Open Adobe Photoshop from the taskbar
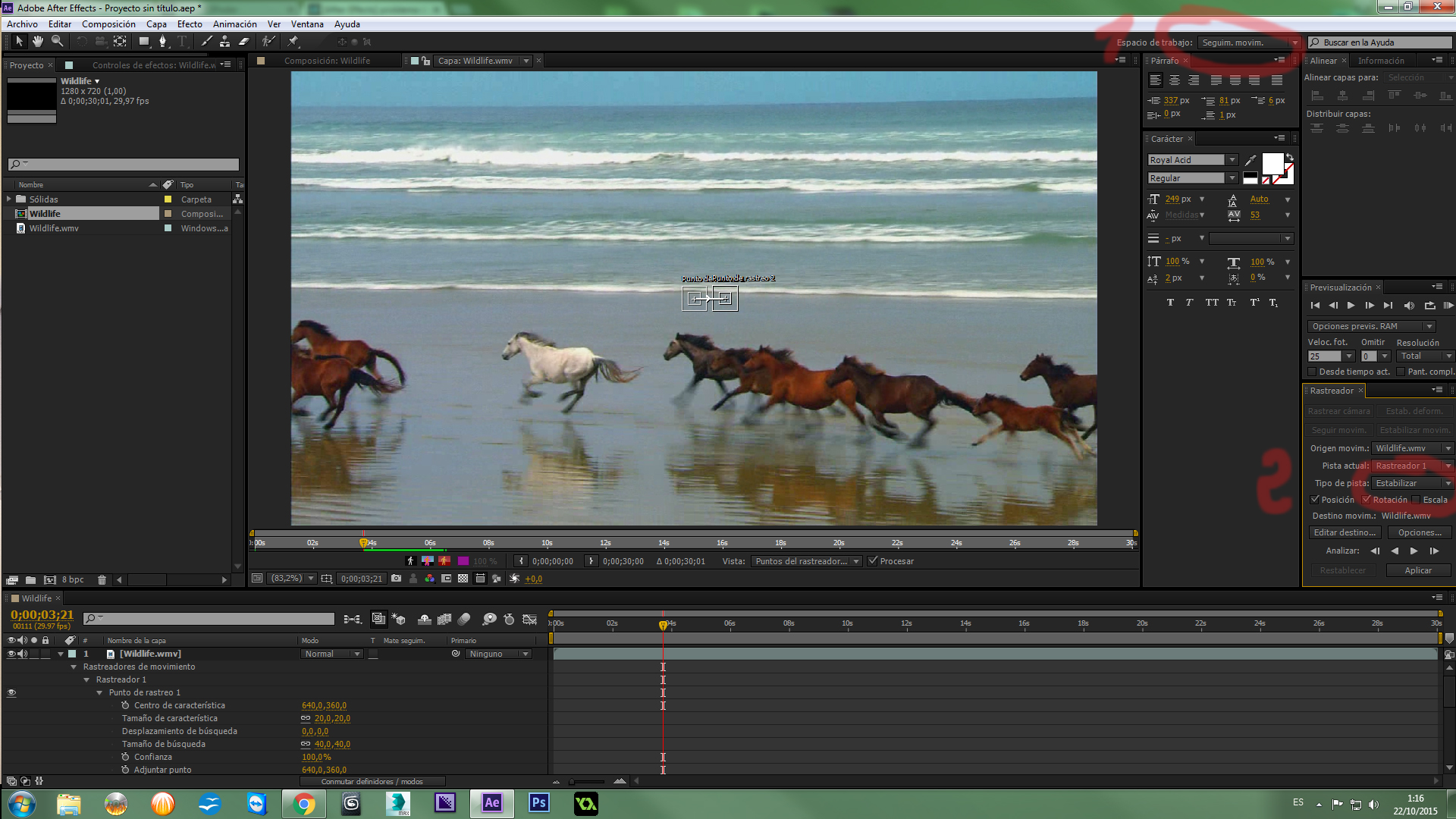Screen dimensions: 1456x819 538,803
